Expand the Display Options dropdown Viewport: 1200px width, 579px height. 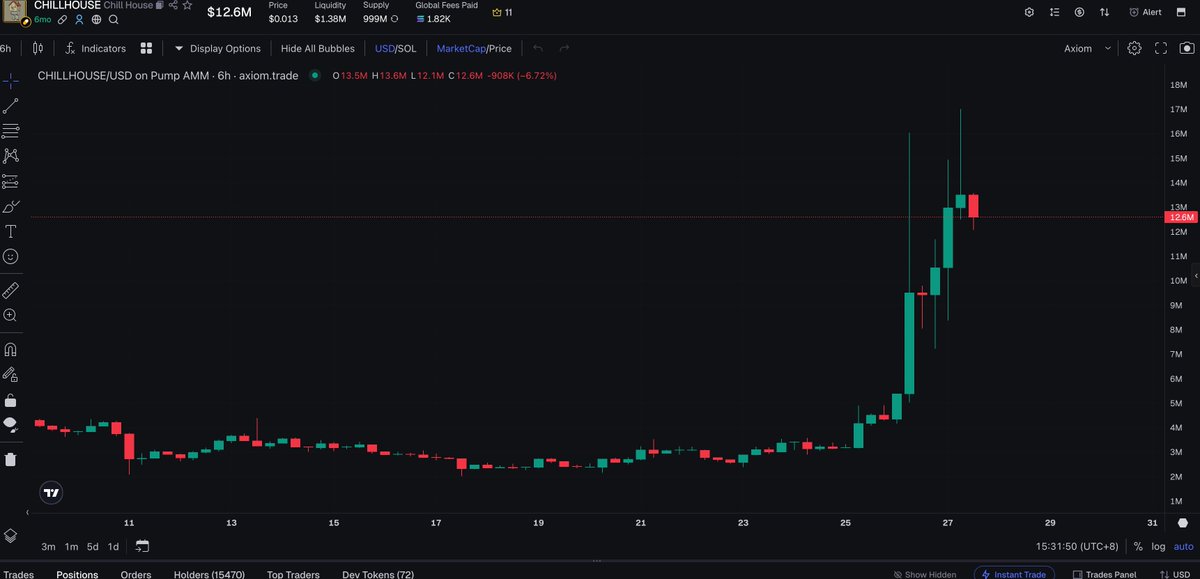pyautogui.click(x=217, y=48)
